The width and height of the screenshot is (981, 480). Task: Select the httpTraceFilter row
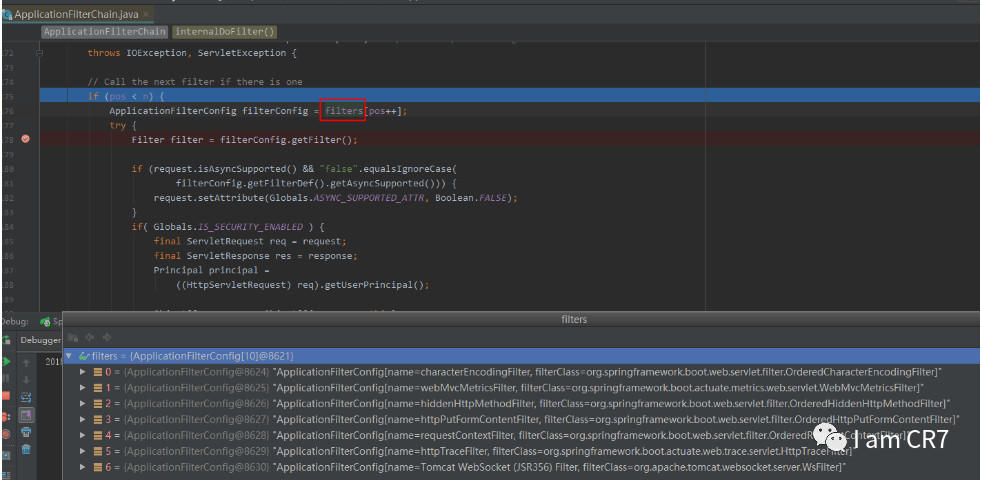[521, 451]
